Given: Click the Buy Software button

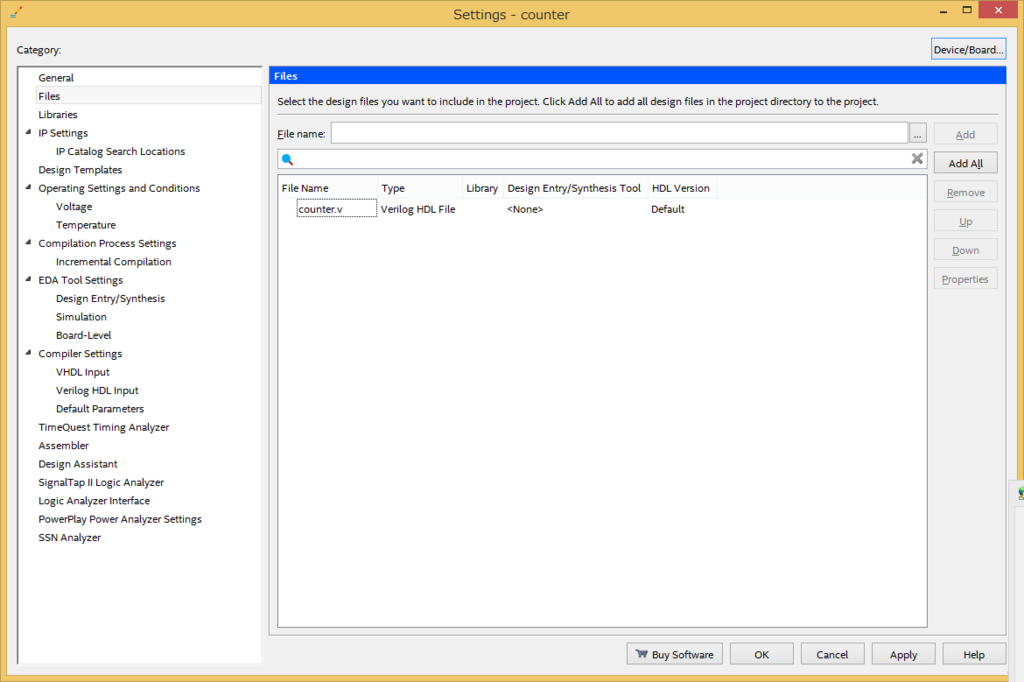Looking at the screenshot, I should [x=675, y=655].
